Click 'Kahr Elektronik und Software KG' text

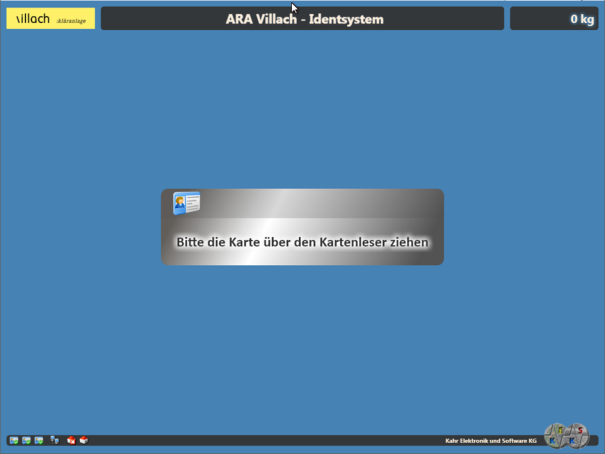(x=491, y=440)
